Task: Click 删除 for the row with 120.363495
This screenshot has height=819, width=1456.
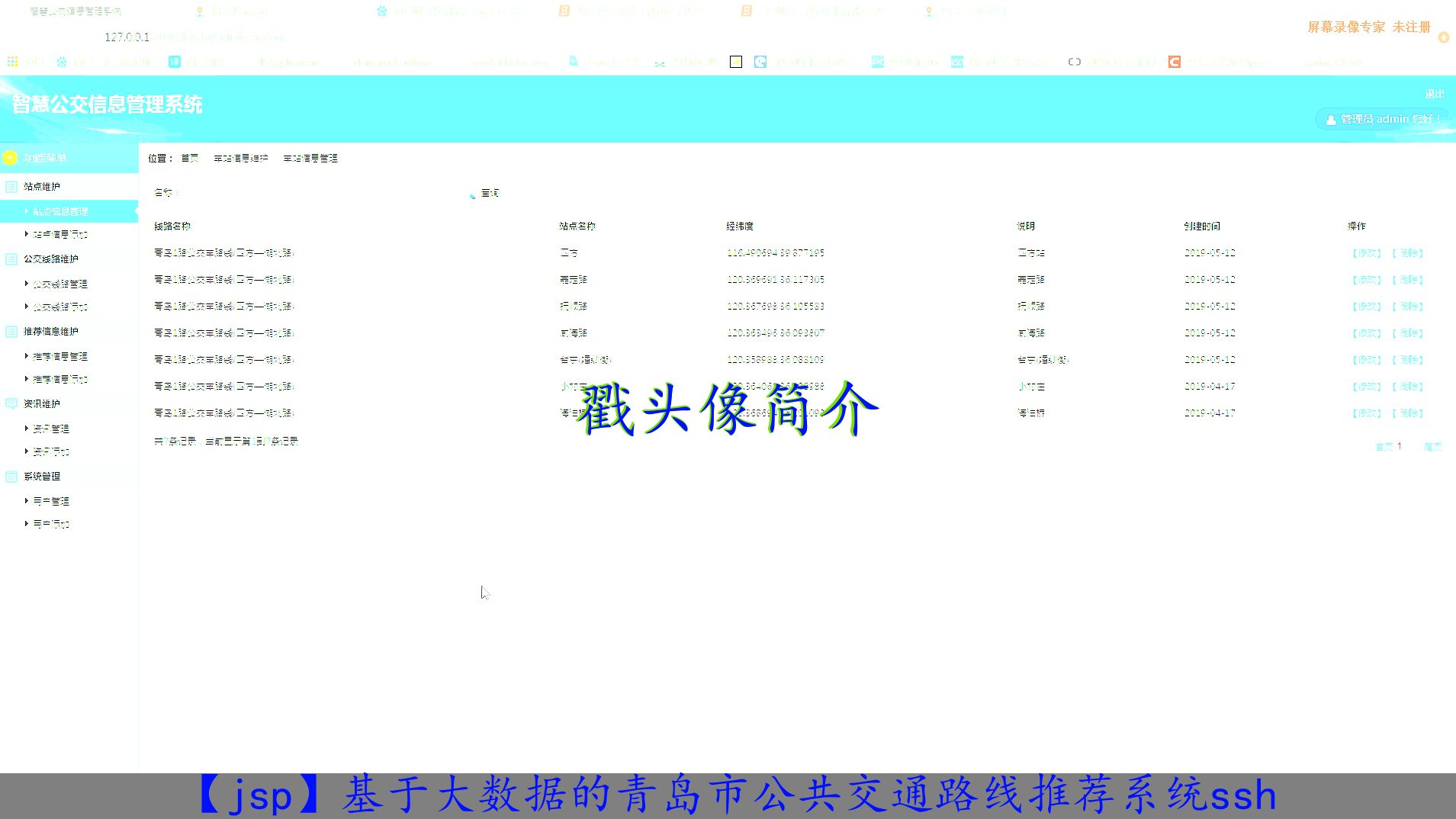Action: coord(1408,333)
